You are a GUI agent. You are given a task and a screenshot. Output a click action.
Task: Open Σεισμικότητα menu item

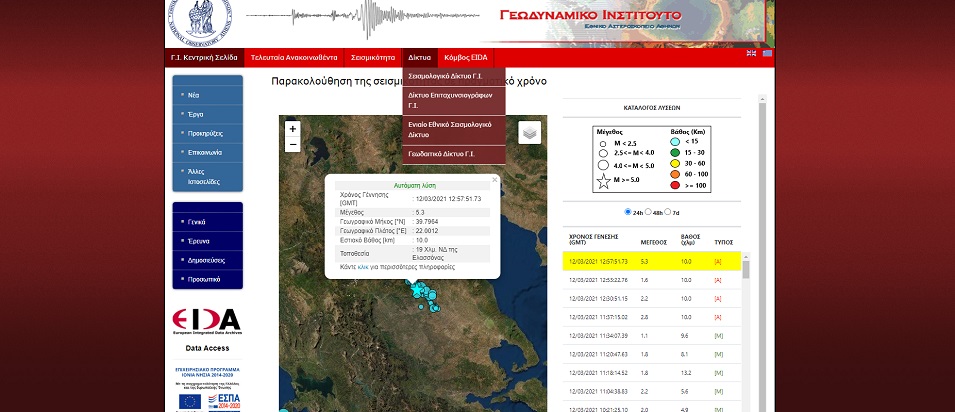click(373, 58)
